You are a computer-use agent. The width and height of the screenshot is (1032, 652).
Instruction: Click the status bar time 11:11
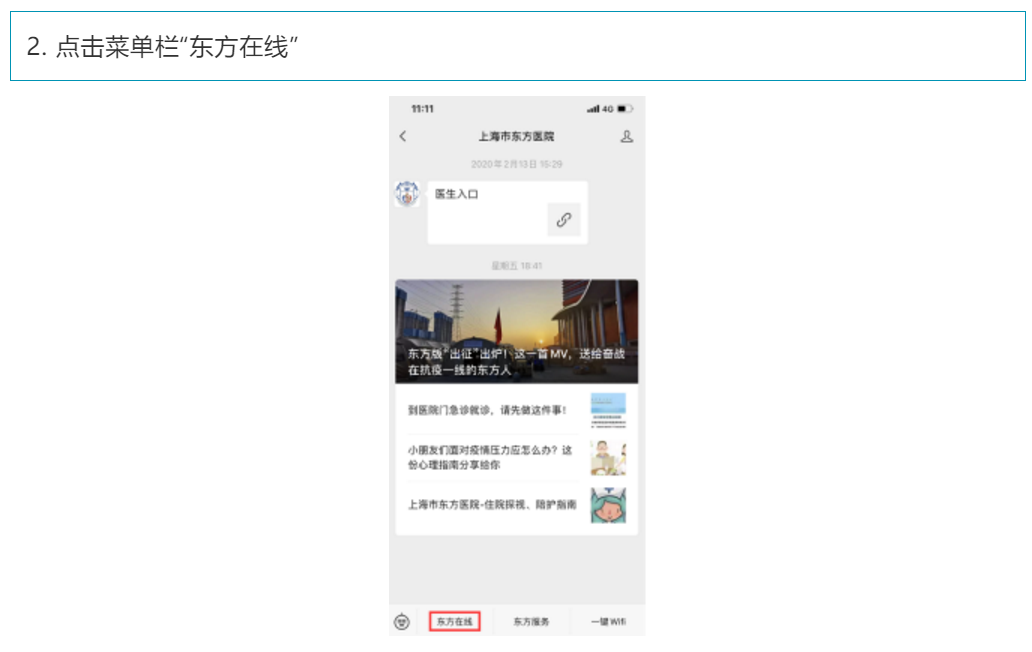[x=423, y=109]
